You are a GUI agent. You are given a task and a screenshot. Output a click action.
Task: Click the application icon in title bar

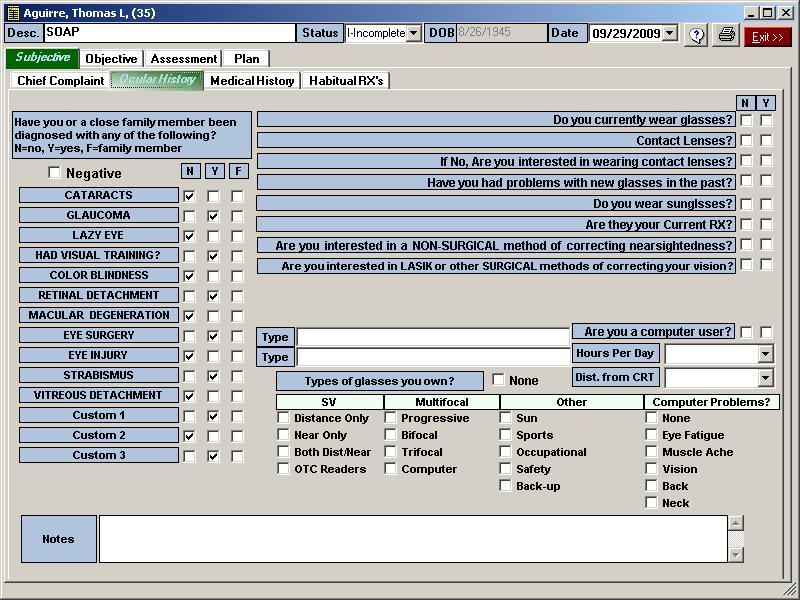(x=11, y=13)
